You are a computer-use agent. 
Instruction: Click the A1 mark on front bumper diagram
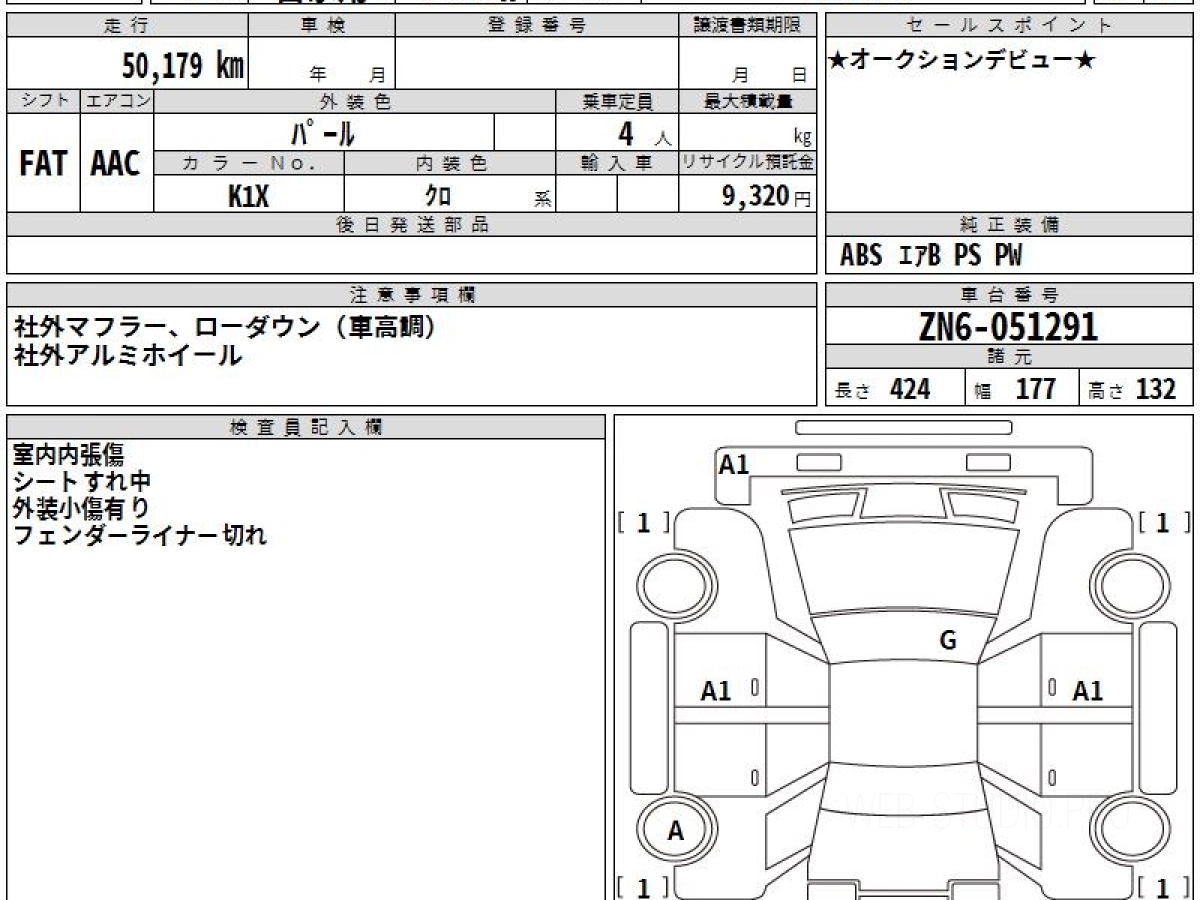coord(734,464)
